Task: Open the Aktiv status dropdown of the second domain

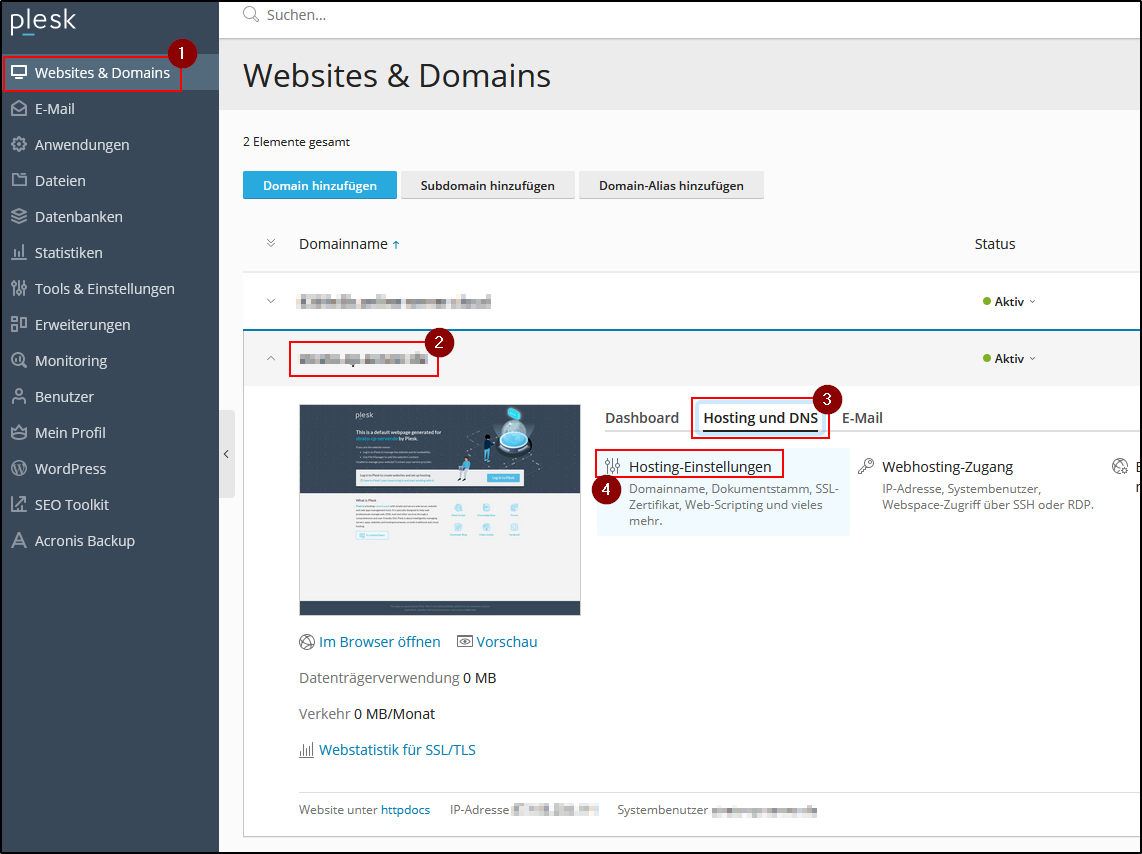Action: point(1008,356)
